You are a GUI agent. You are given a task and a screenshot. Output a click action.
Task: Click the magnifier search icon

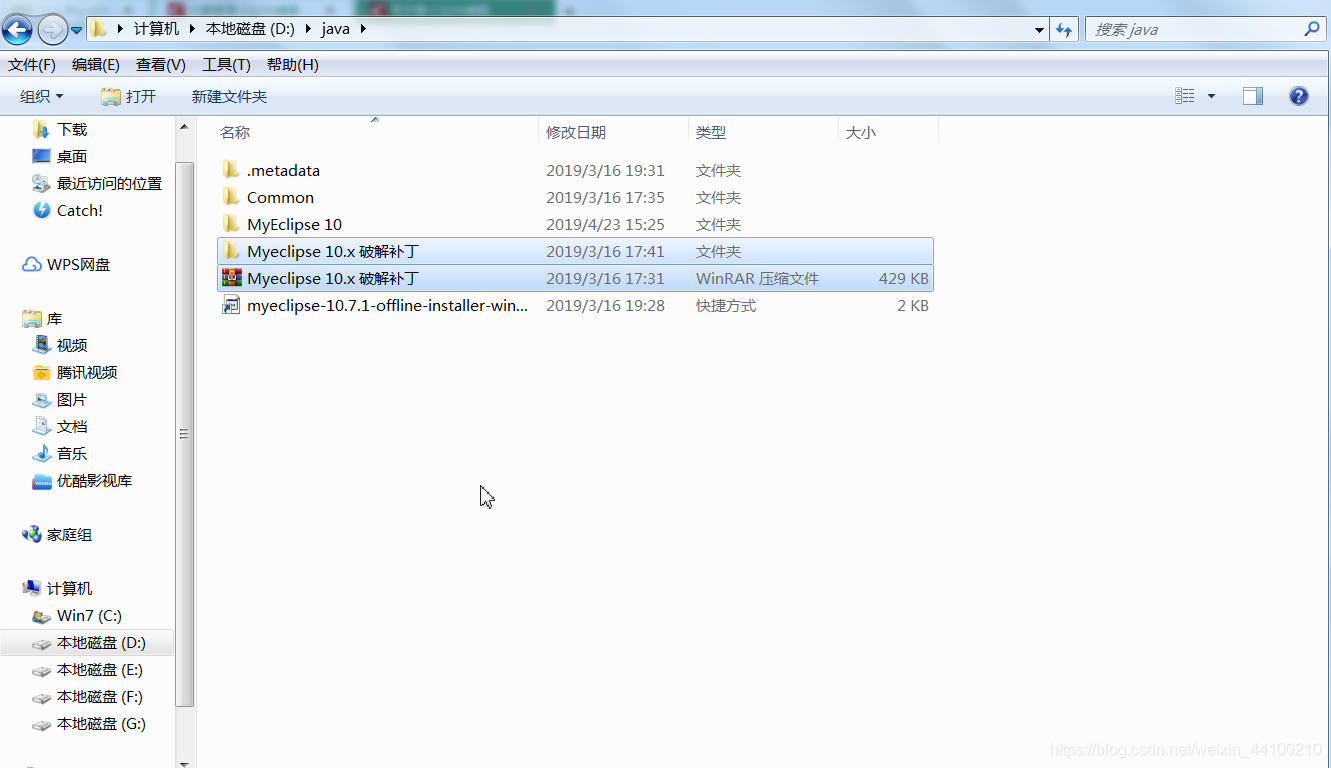pos(1312,29)
